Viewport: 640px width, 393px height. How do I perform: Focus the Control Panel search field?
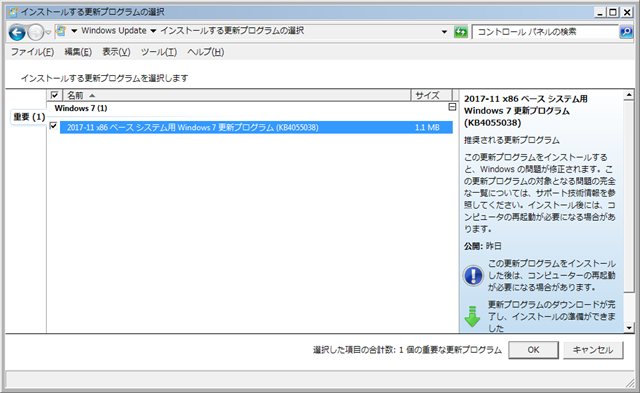pos(545,32)
